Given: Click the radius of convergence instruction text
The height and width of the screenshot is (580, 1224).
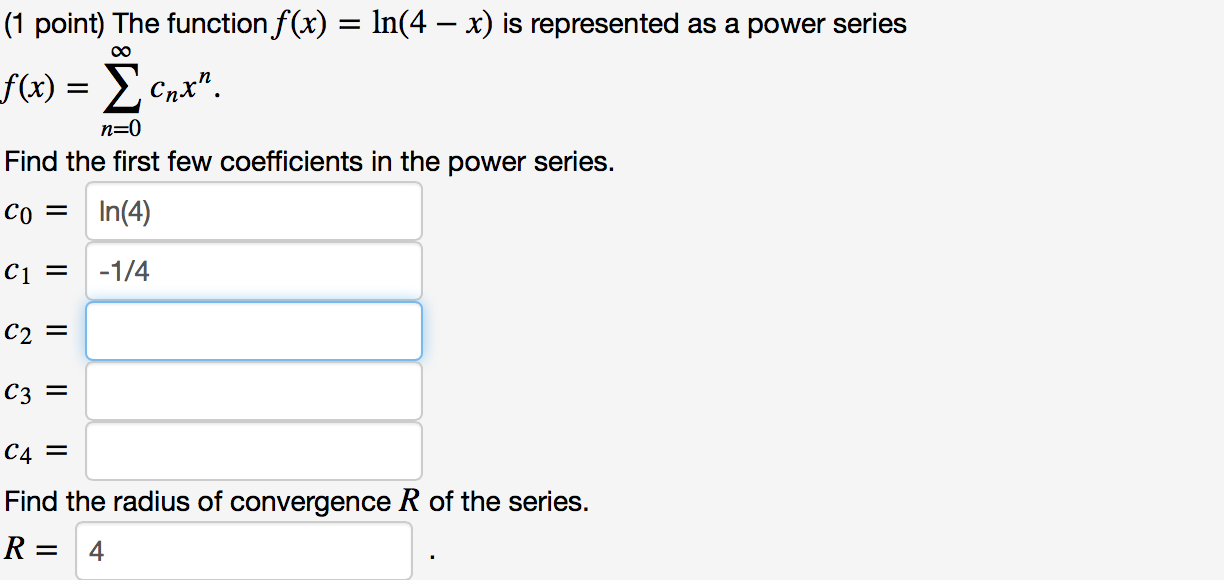Looking at the screenshot, I should click(x=297, y=501).
